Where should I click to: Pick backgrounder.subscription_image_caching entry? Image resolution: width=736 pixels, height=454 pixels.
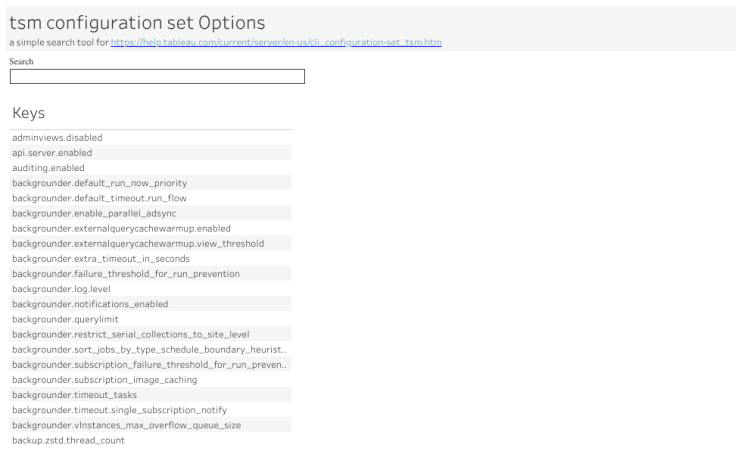[104, 380]
